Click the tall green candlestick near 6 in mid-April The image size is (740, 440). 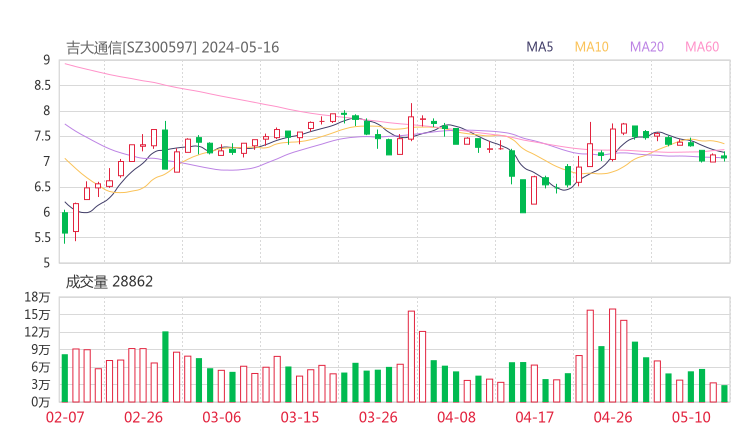click(523, 196)
